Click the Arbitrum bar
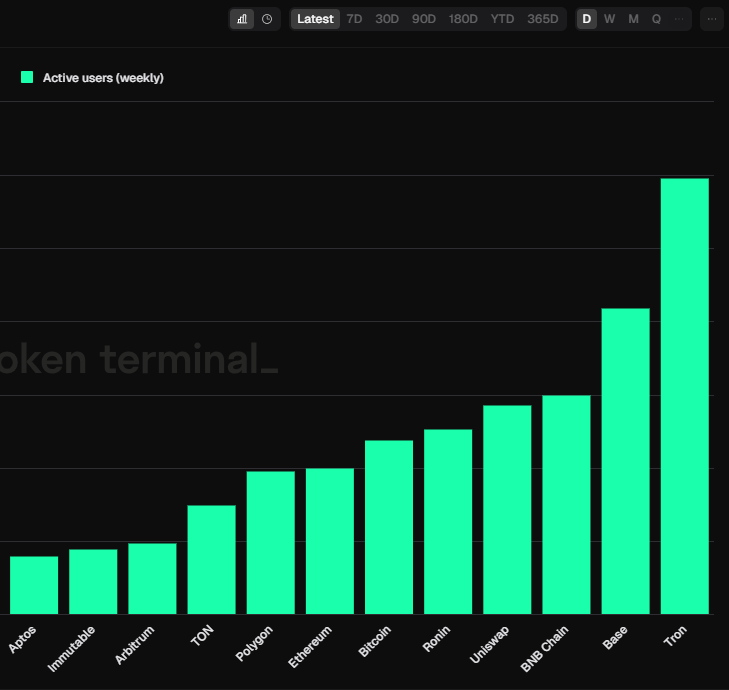729x690 pixels. (152, 579)
